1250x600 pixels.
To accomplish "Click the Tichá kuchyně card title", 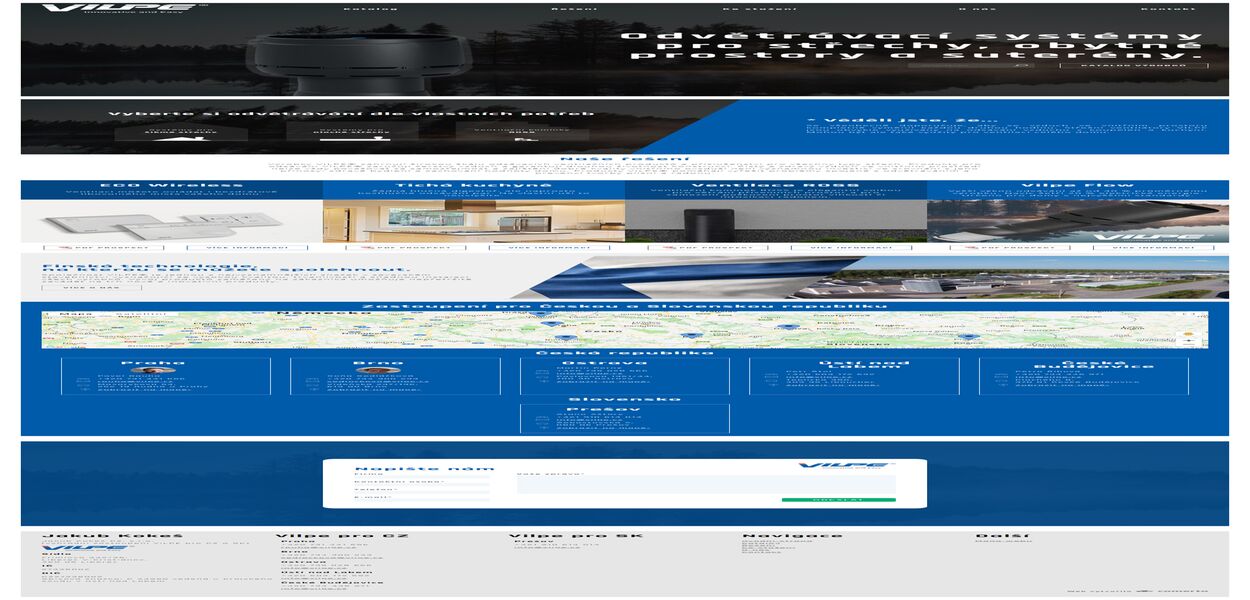I will [x=474, y=185].
